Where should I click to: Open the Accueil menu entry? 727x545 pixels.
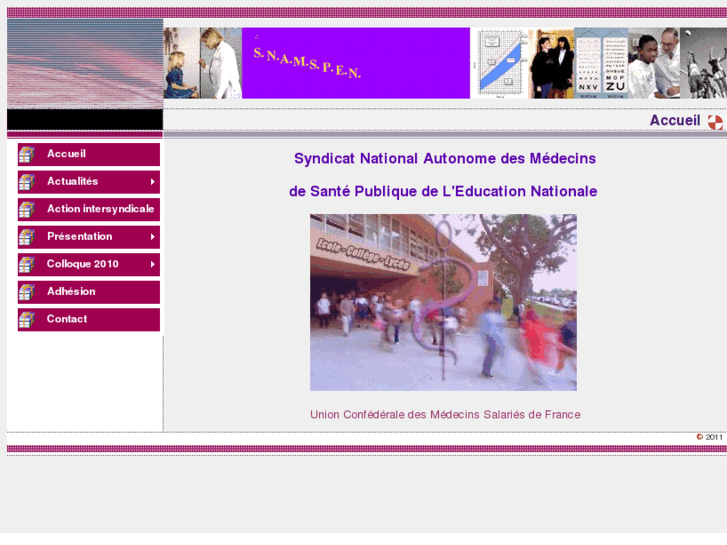89,154
